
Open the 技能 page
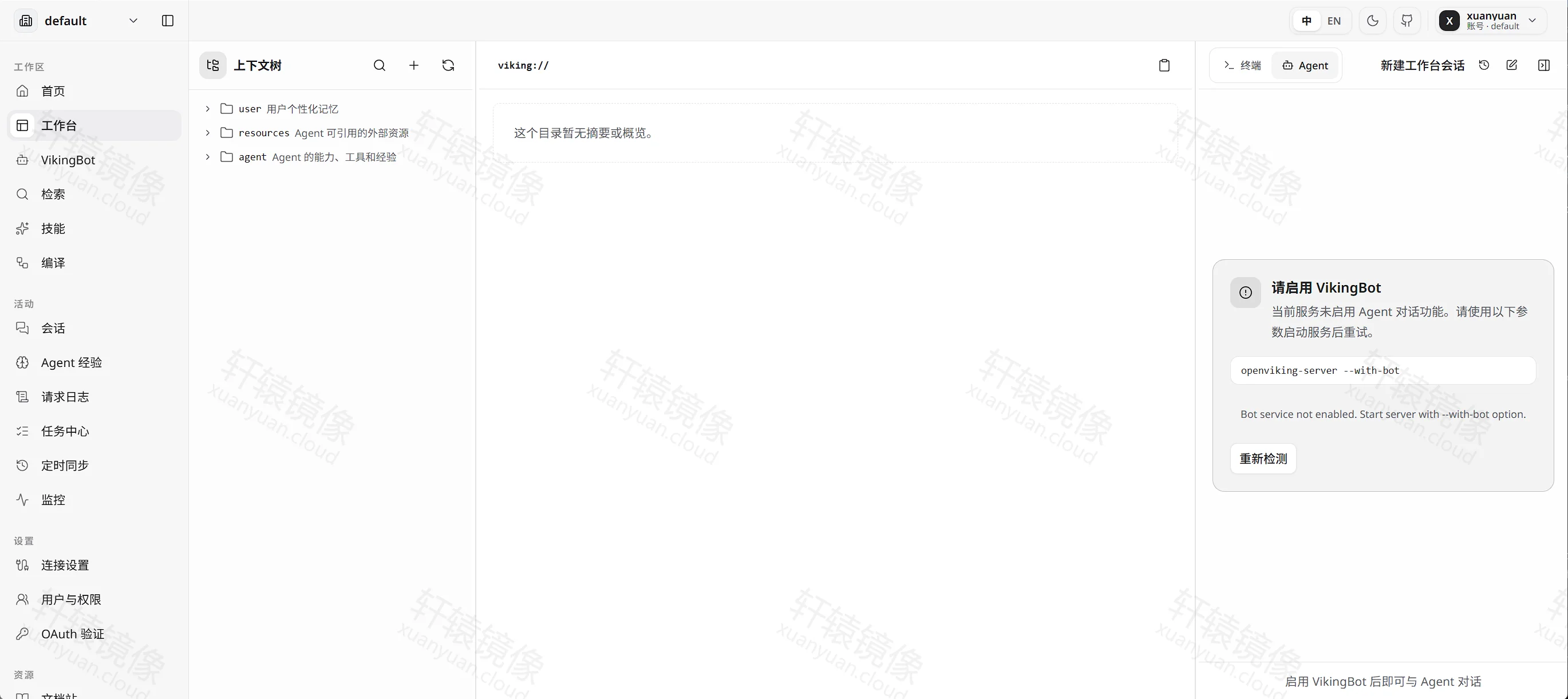94,228
